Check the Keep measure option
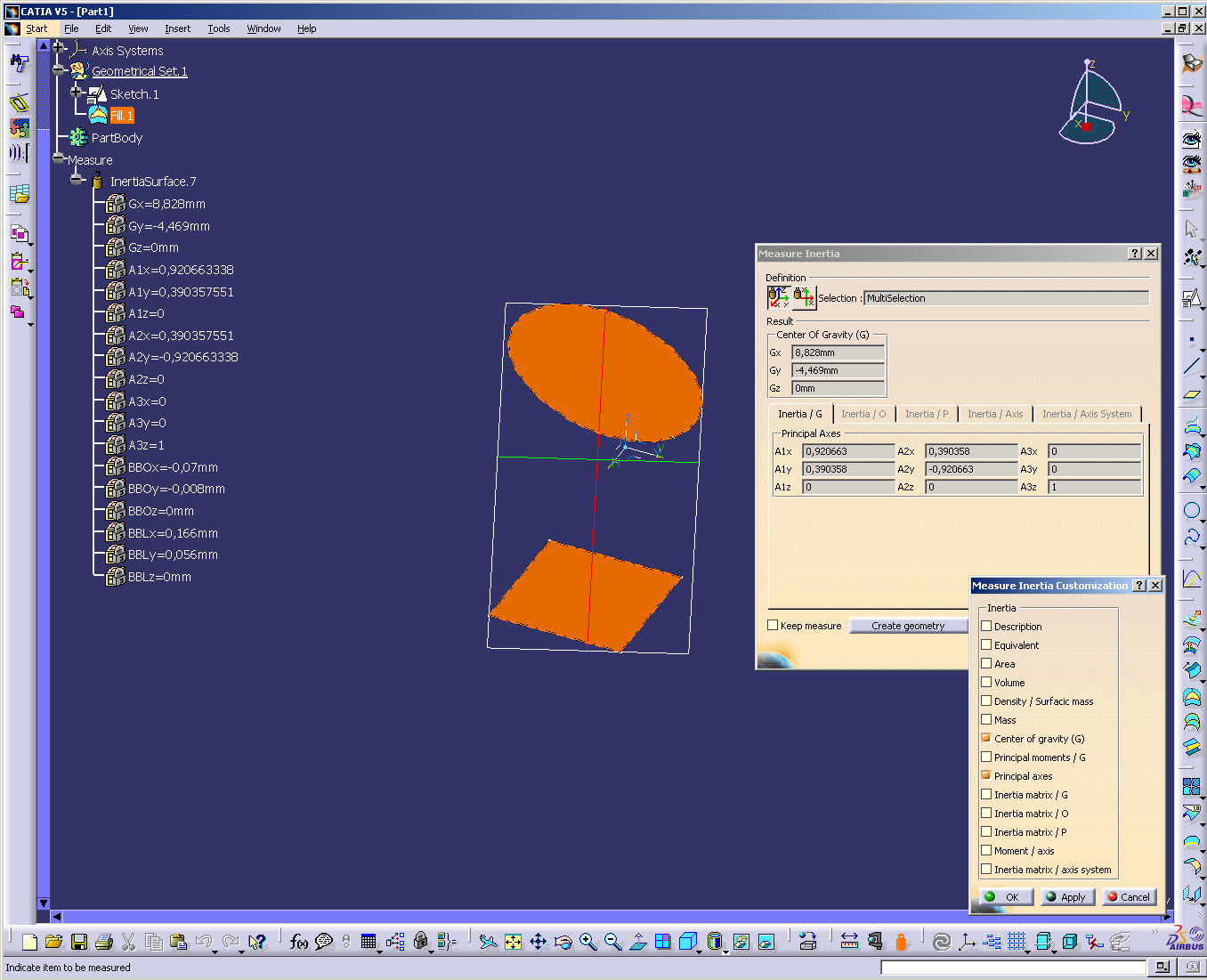Screen dimensions: 1207x980 [773, 625]
